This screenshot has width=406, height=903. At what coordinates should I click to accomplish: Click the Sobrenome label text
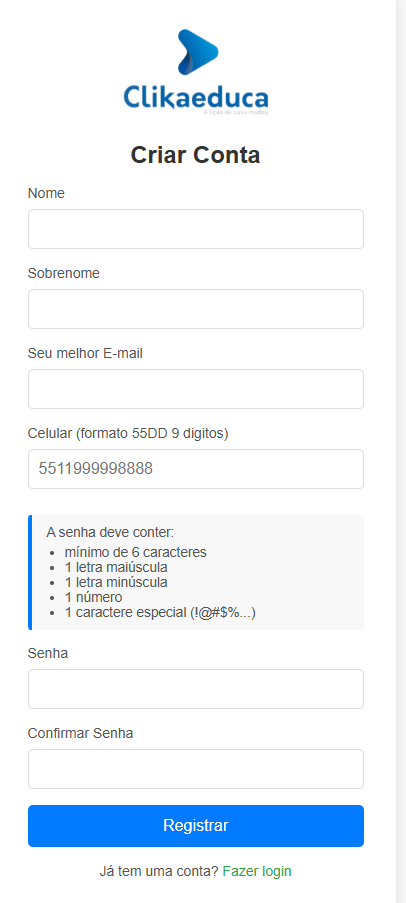(63, 274)
